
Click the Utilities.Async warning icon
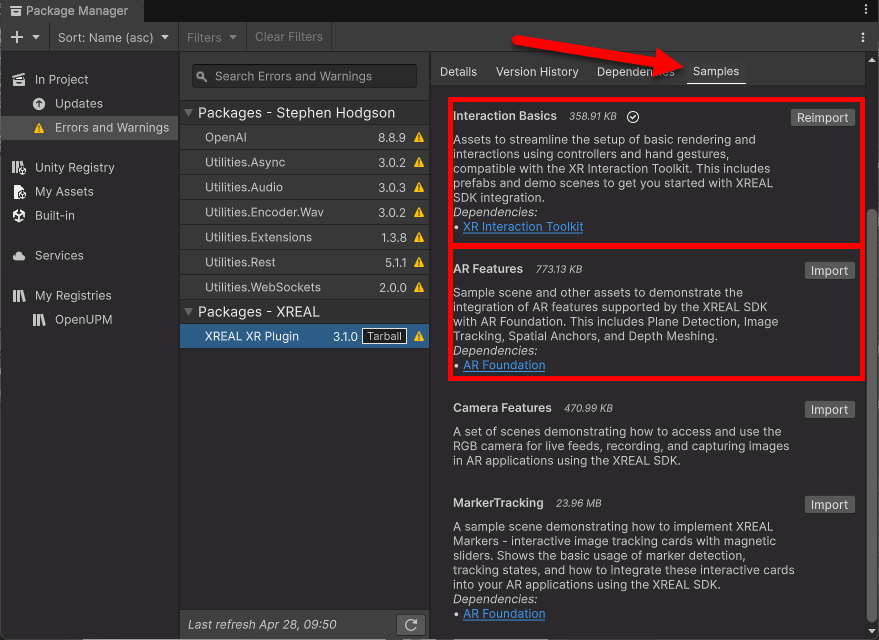point(419,163)
